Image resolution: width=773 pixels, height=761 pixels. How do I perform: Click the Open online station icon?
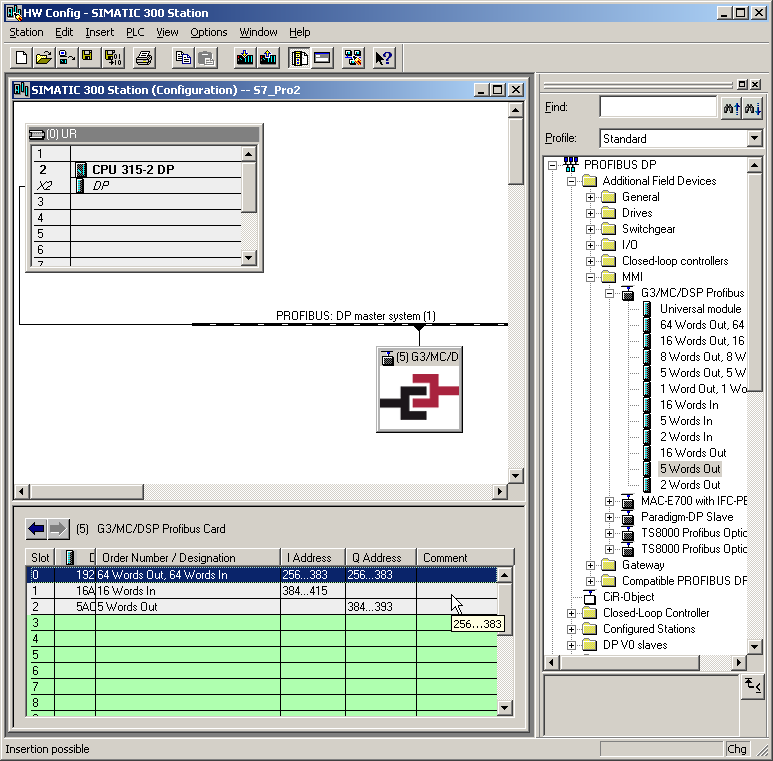pyautogui.click(x=67, y=58)
